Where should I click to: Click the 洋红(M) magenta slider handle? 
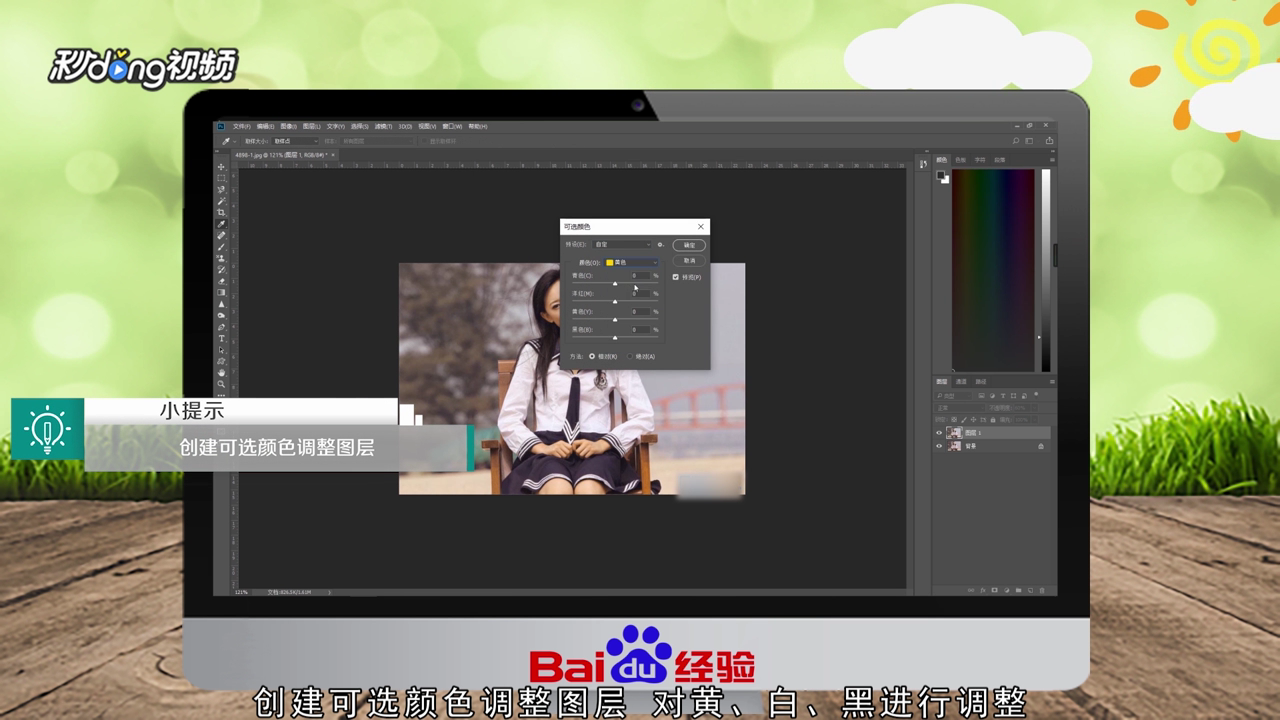coord(615,302)
